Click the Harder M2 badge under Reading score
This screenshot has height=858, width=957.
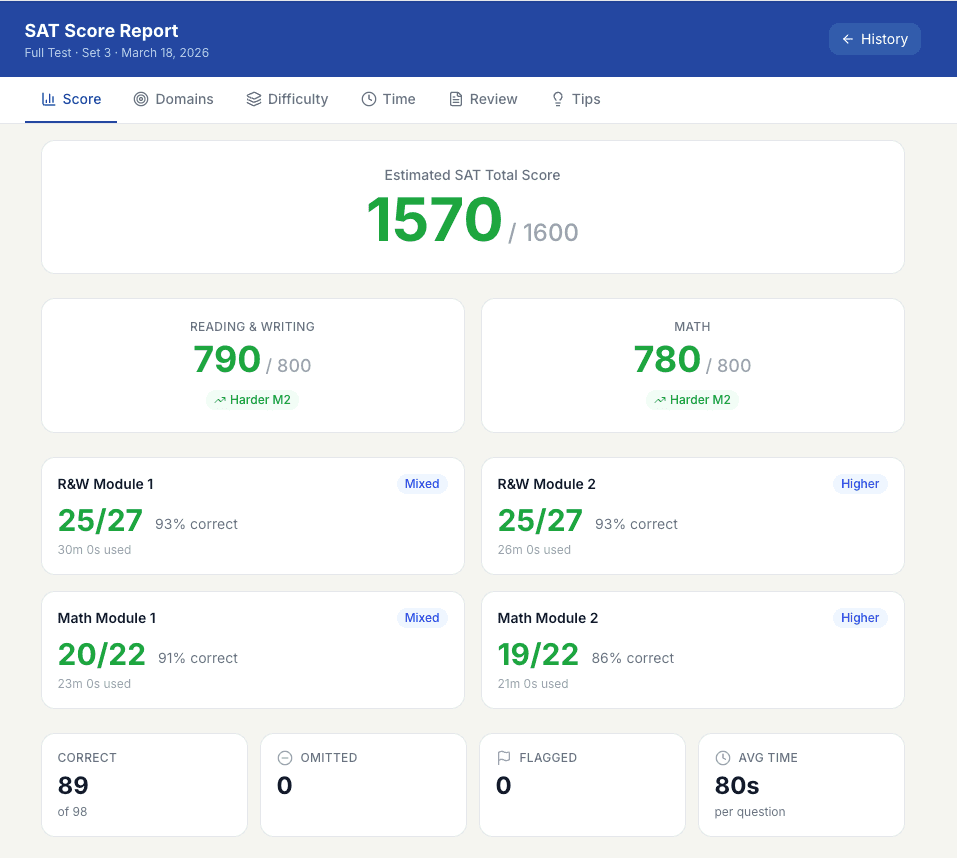[252, 399]
